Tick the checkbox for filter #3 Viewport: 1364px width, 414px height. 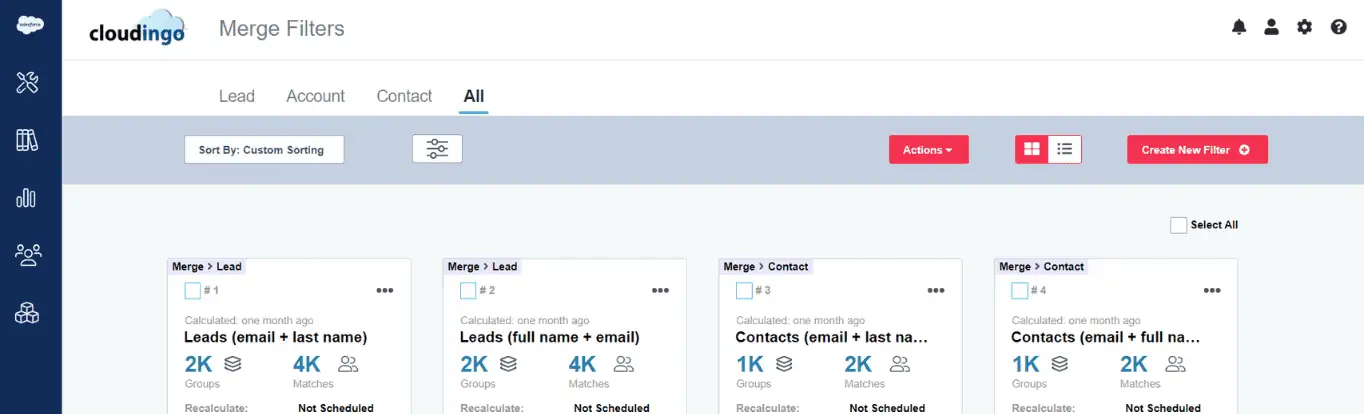point(744,291)
